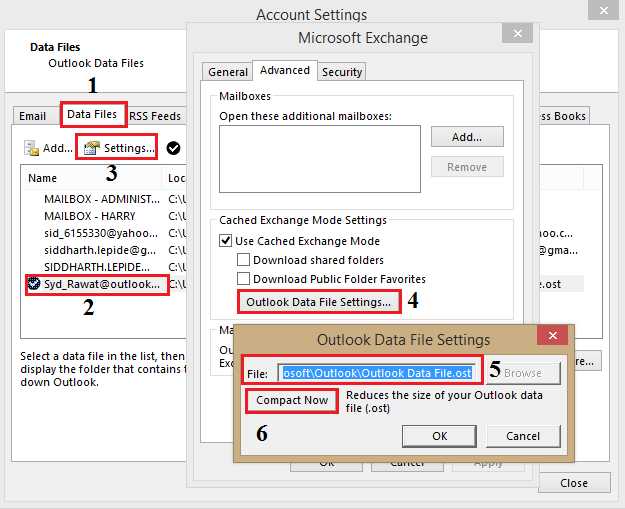Click the Name column header
Image resolution: width=625 pixels, height=509 pixels.
[92, 178]
